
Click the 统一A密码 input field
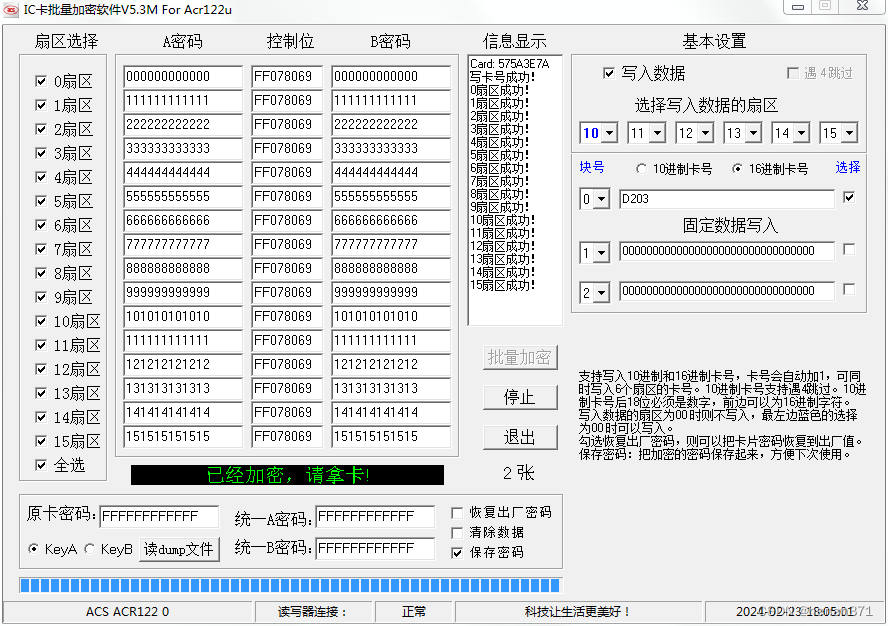[x=375, y=516]
